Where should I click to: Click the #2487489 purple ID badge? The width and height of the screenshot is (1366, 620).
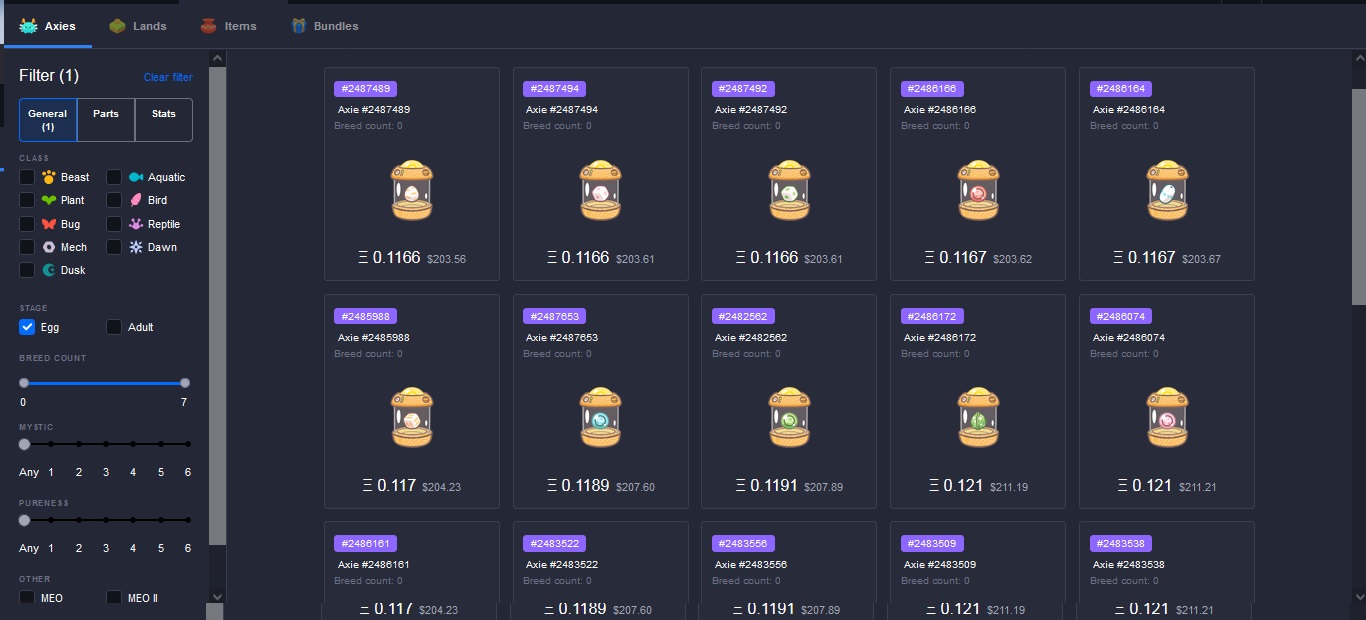click(365, 89)
